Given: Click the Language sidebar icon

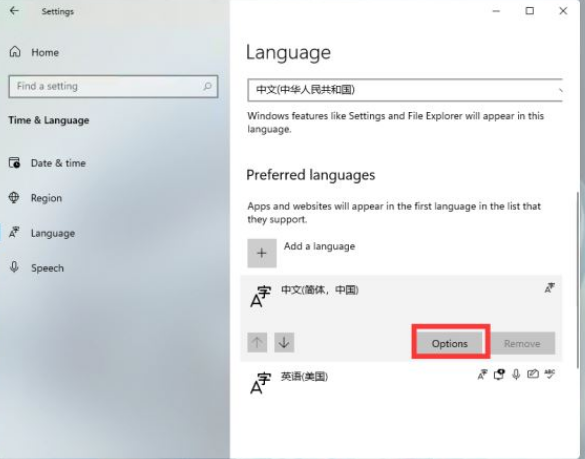Looking at the screenshot, I should coord(14,232).
